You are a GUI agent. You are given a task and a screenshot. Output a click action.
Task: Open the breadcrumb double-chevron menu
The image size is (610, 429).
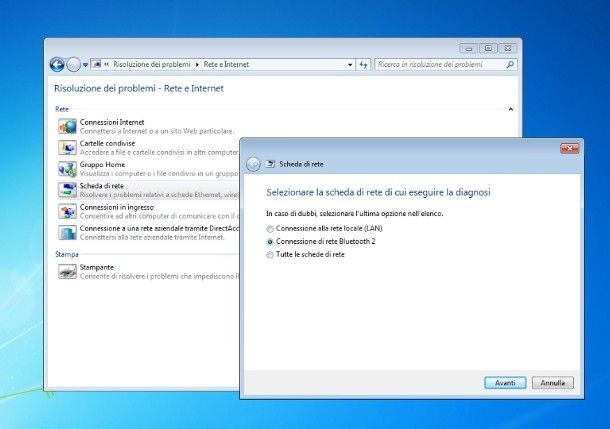coord(107,65)
